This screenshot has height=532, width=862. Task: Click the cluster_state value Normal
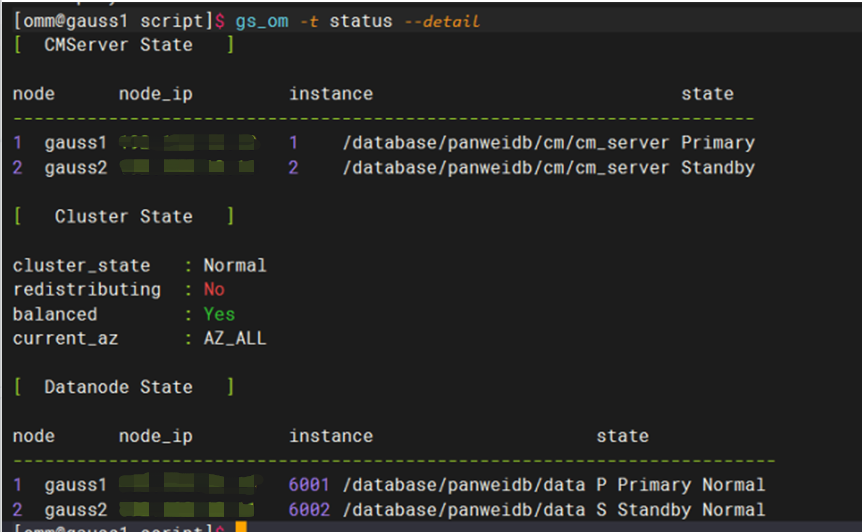tap(235, 265)
